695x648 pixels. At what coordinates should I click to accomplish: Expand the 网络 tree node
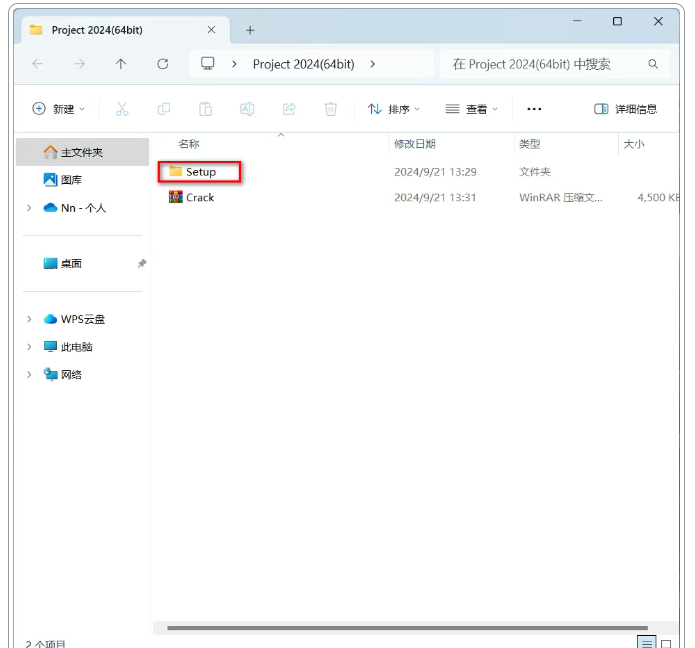coord(29,375)
